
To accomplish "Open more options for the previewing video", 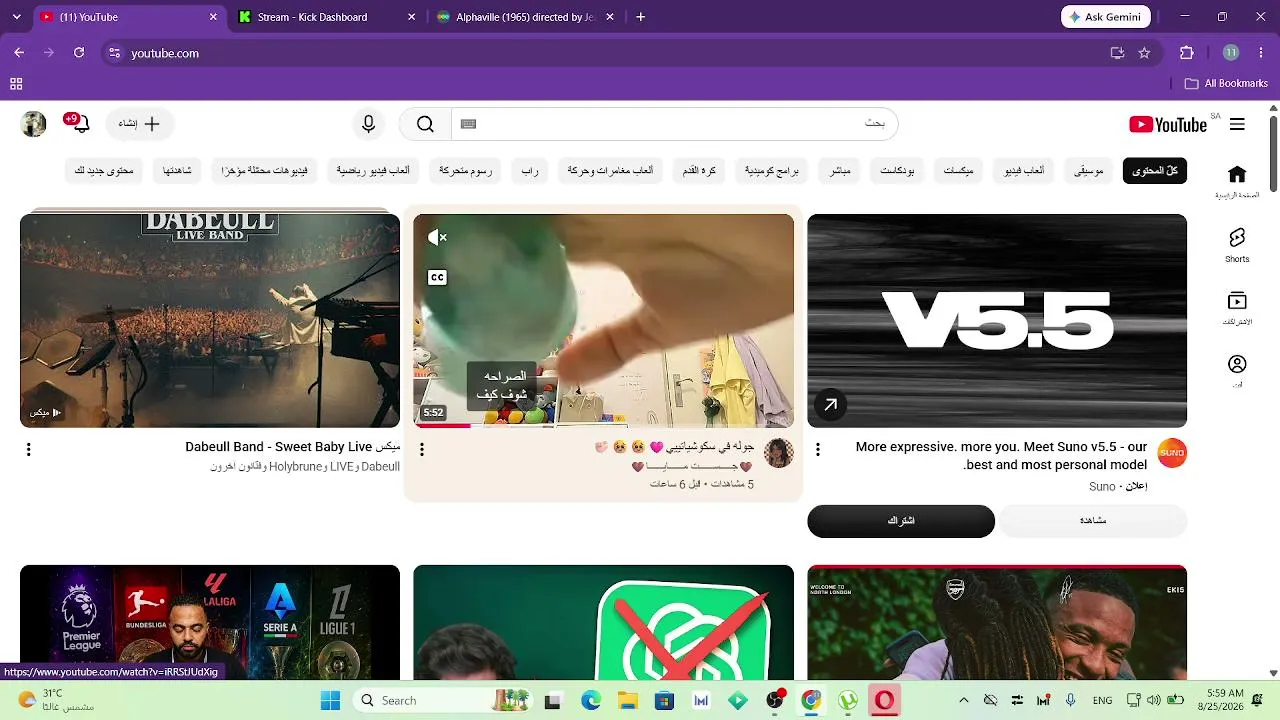I will click(422, 450).
